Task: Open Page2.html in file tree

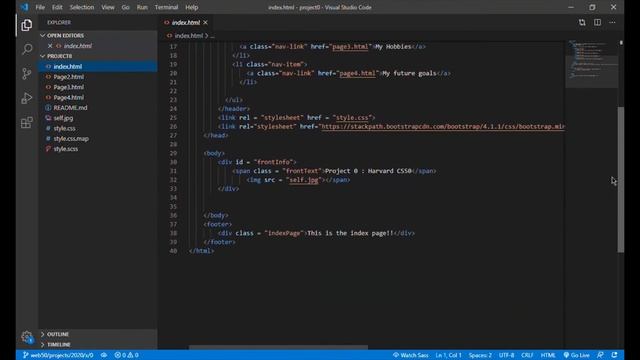Action: point(69,77)
